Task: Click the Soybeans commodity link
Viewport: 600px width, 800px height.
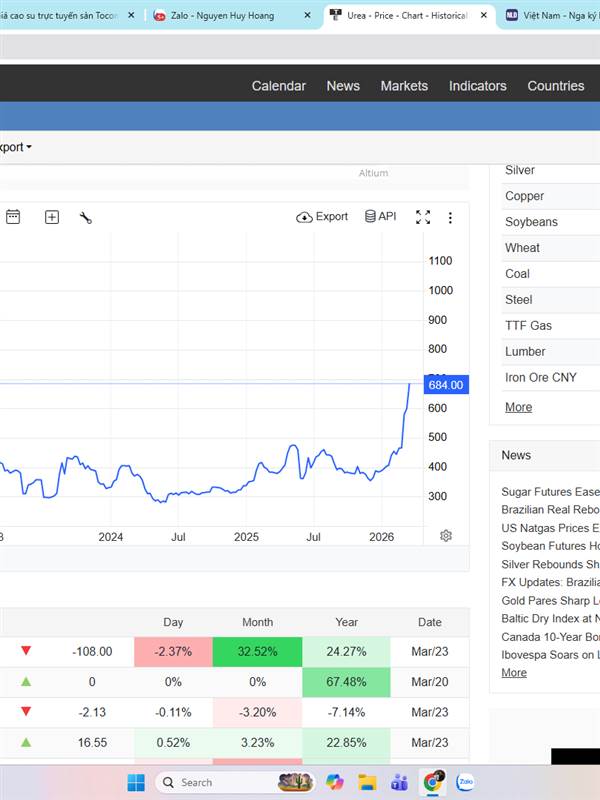Action: coord(531,222)
